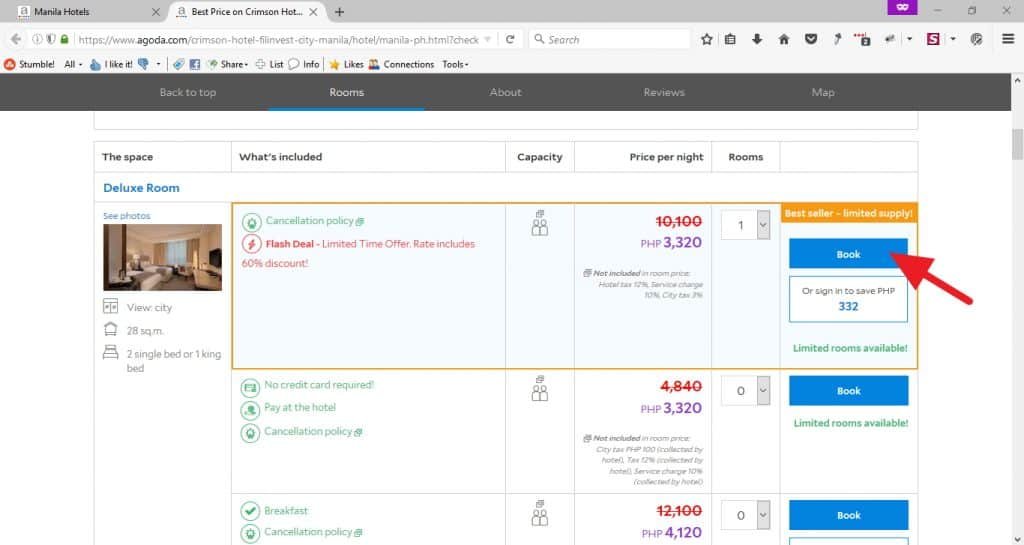Book the Pay at the hotel rate

[848, 390]
